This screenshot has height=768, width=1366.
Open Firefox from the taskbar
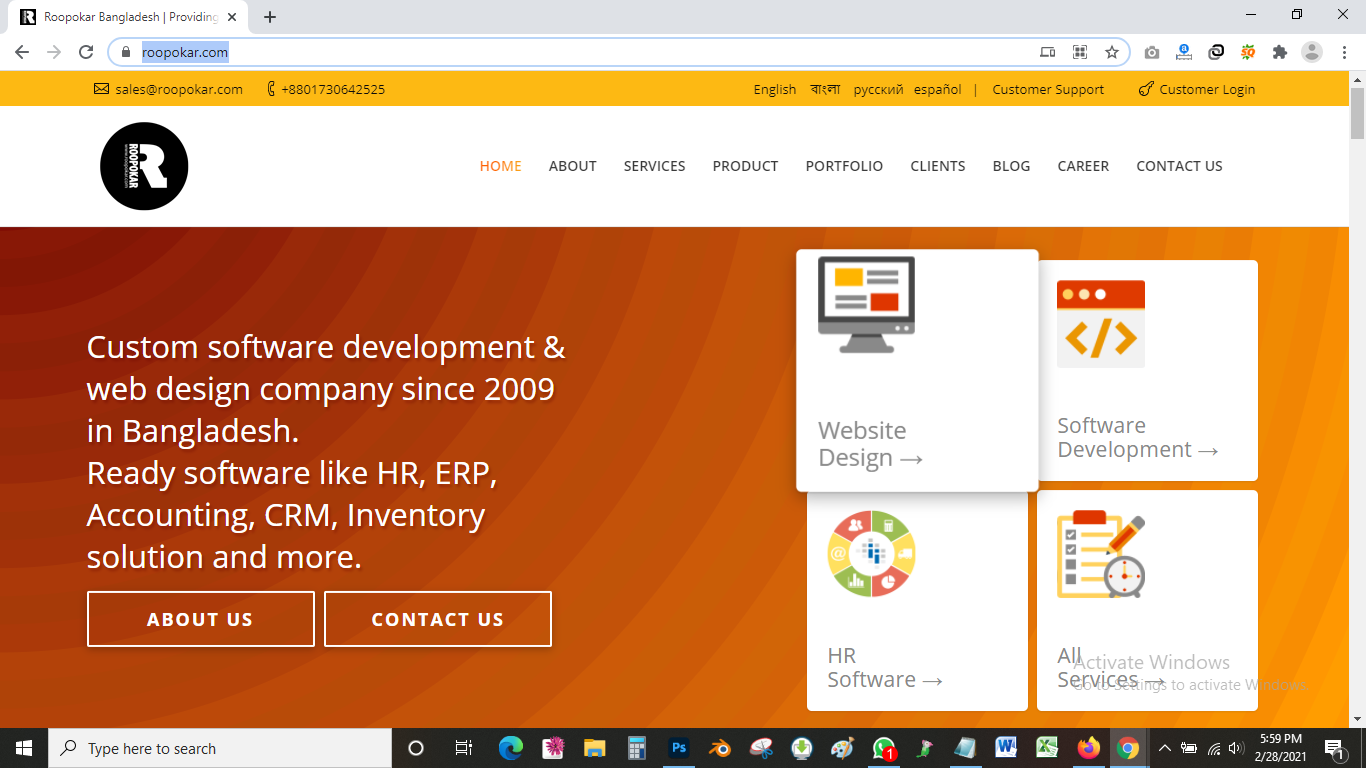[1088, 748]
